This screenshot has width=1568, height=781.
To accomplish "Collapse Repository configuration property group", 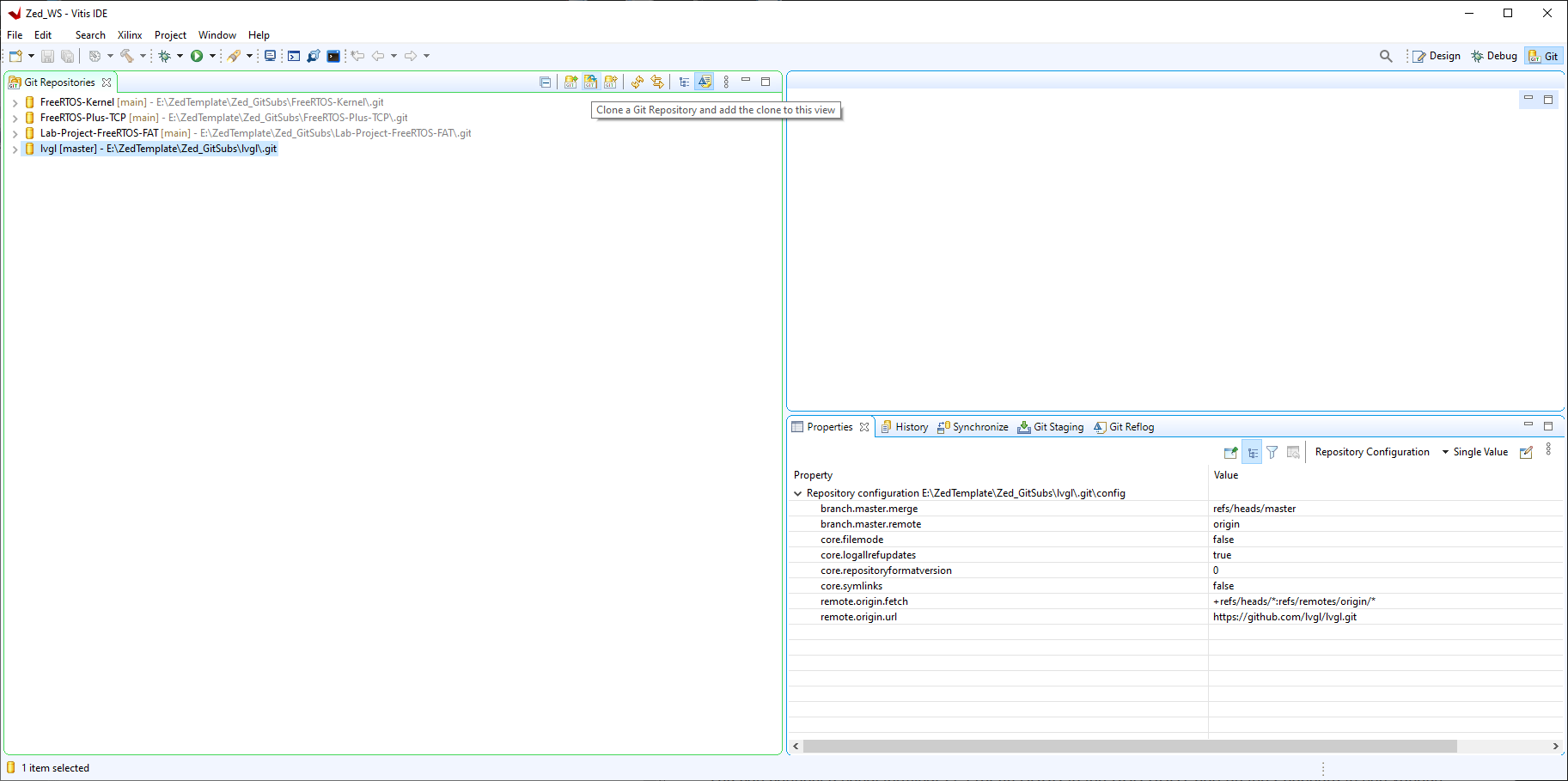I will tap(797, 493).
